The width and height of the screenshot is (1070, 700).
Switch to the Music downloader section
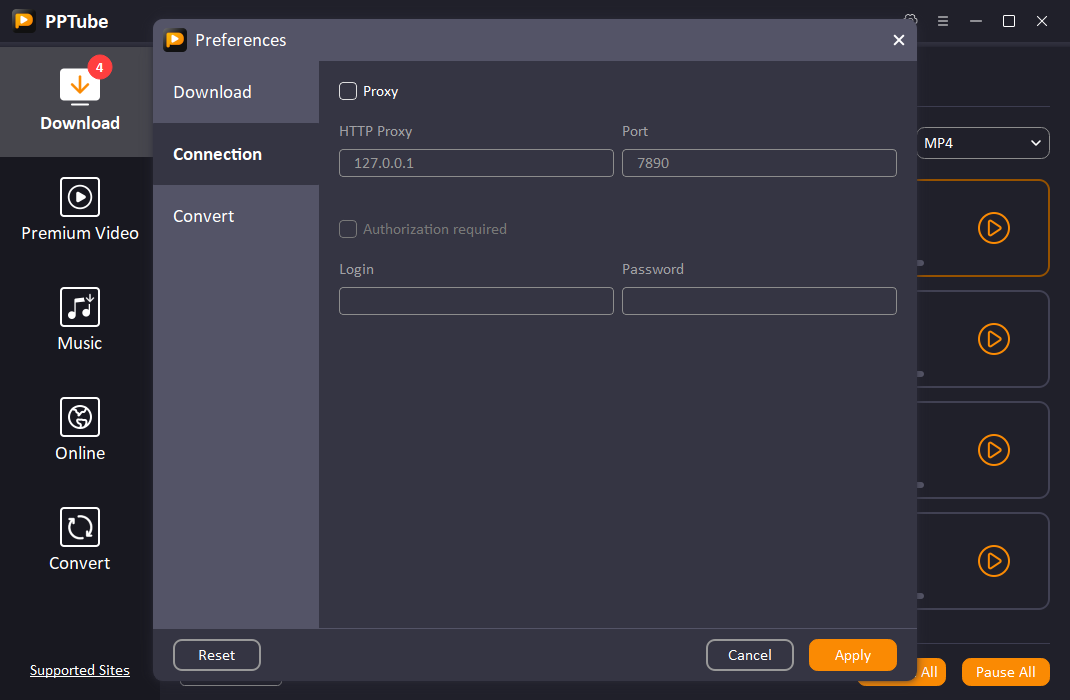pyautogui.click(x=80, y=320)
